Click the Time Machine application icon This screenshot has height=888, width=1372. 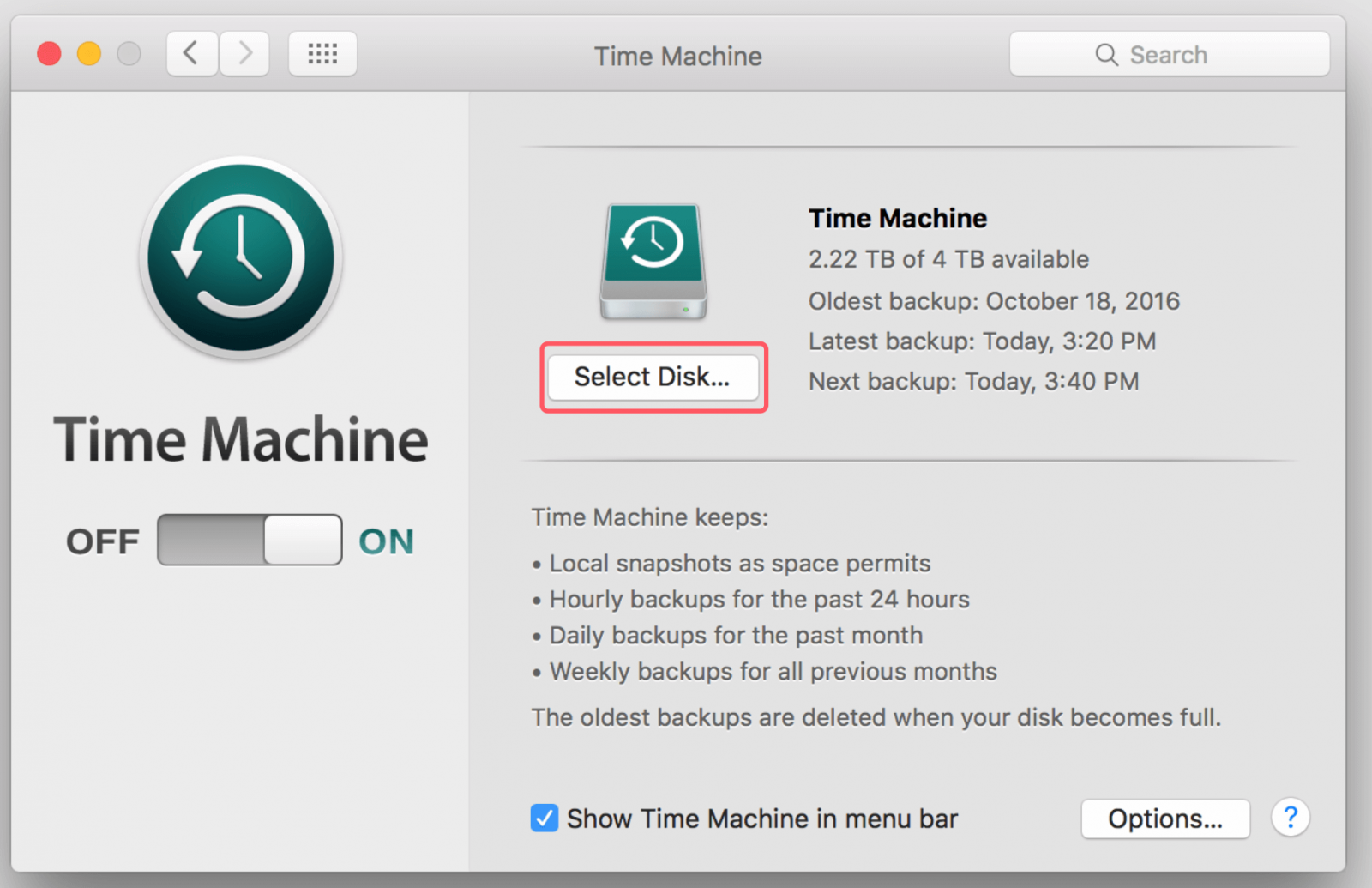click(241, 257)
